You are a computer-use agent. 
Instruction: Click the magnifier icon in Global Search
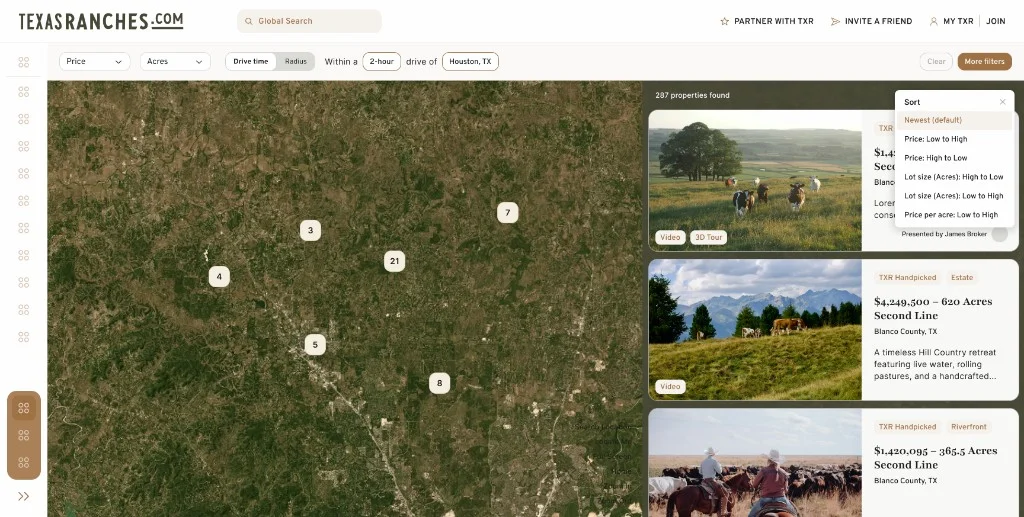(249, 21)
